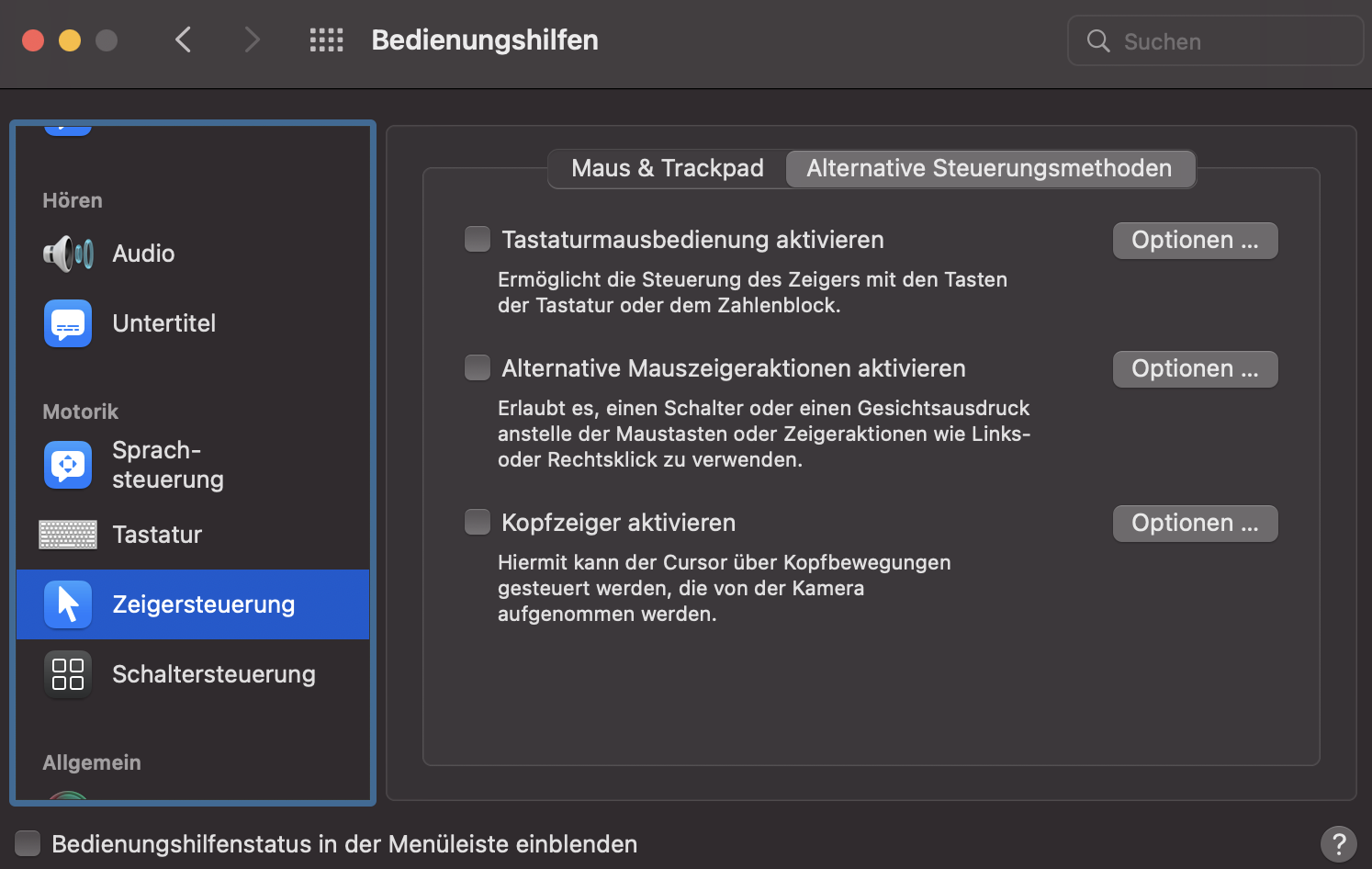Go back with the left chevron
1372x869 pixels.
184,40
